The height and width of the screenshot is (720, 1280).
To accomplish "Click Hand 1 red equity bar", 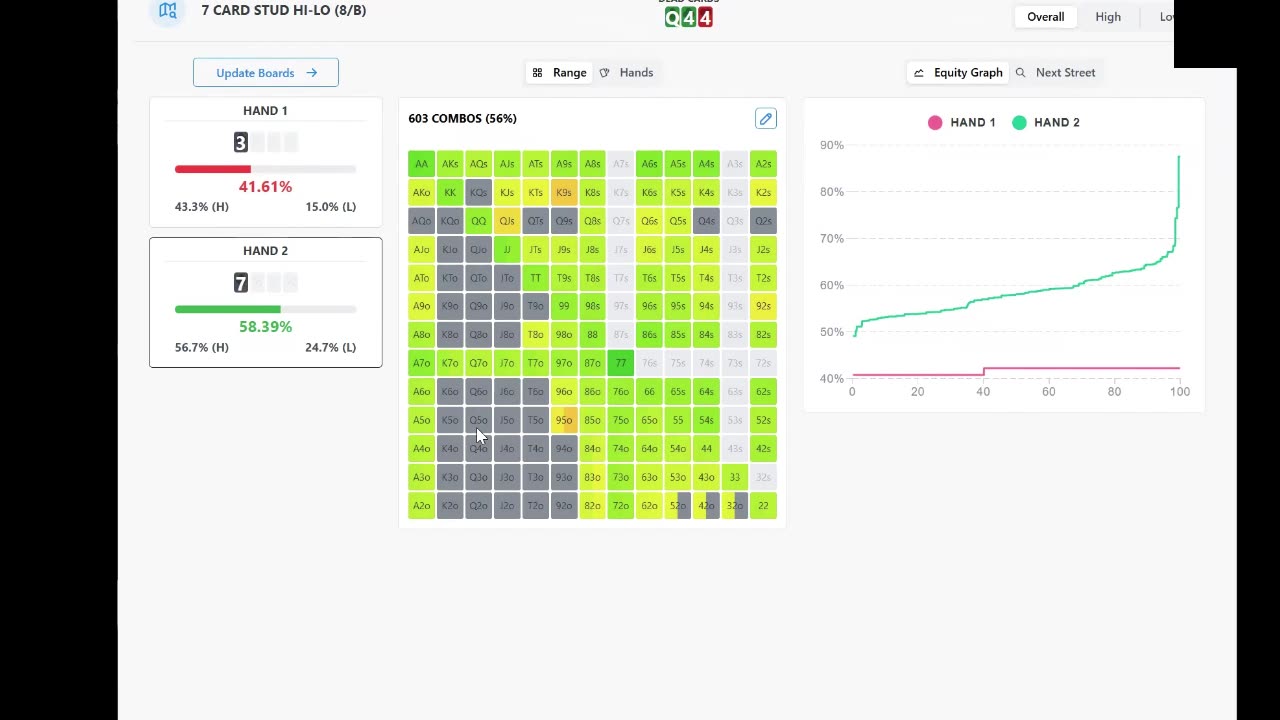I will pyautogui.click(x=213, y=169).
